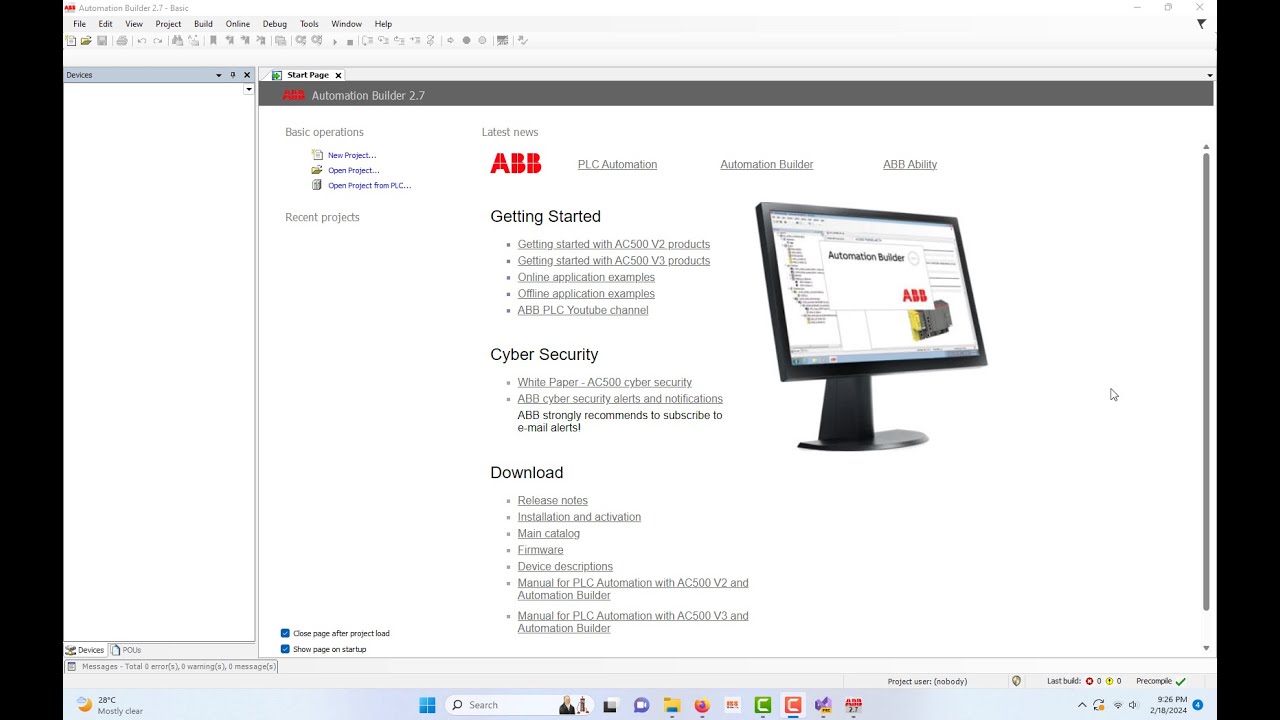The height and width of the screenshot is (720, 1280).
Task: Open Getting started with AC500 V3 products
Action: [614, 260]
